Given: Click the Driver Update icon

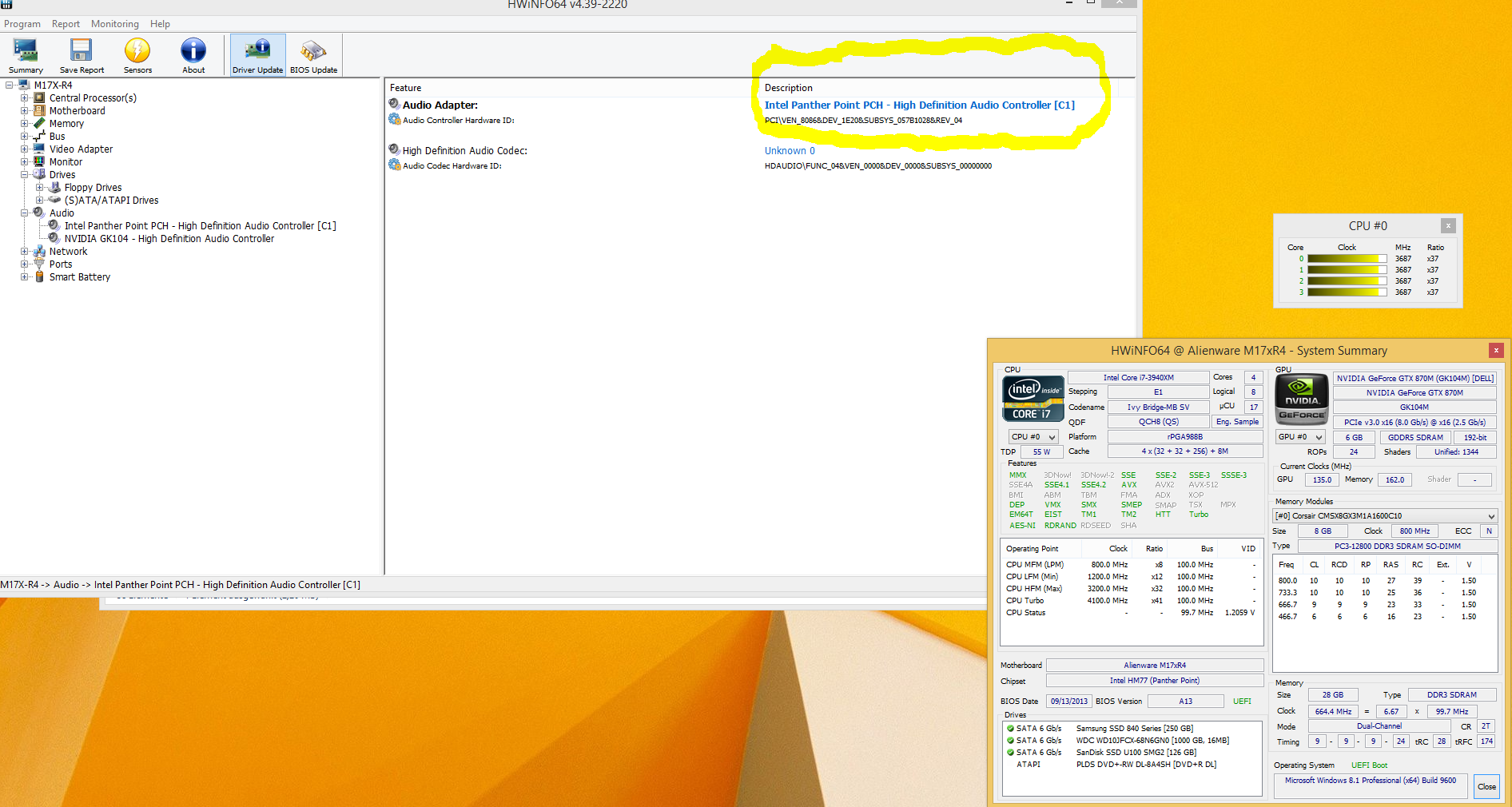Looking at the screenshot, I should [x=257, y=55].
